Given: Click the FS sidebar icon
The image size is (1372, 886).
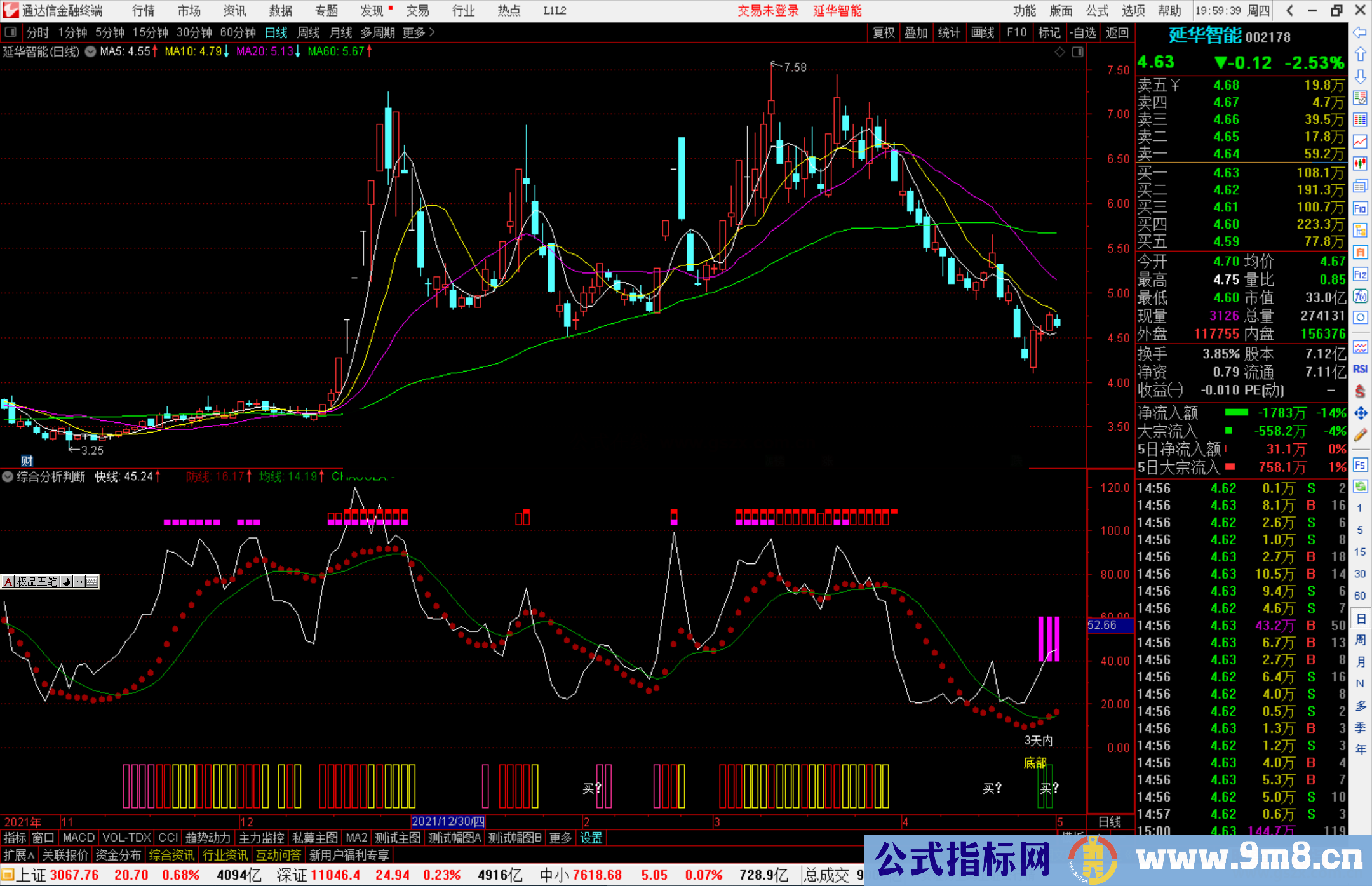Looking at the screenshot, I should (1360, 465).
